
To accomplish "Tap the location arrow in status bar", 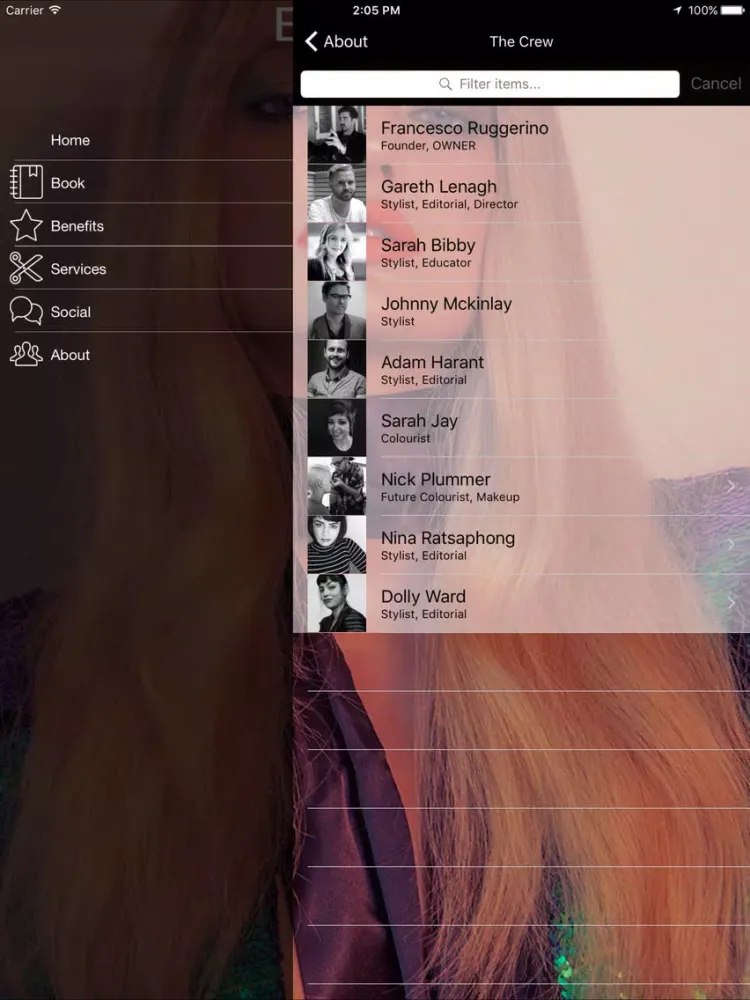I will pyautogui.click(x=678, y=10).
